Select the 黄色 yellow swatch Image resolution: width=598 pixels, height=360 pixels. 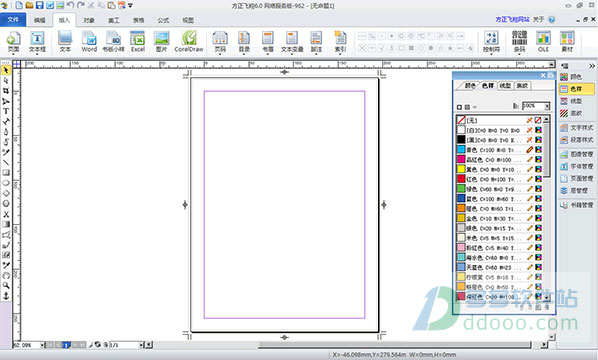coord(499,169)
